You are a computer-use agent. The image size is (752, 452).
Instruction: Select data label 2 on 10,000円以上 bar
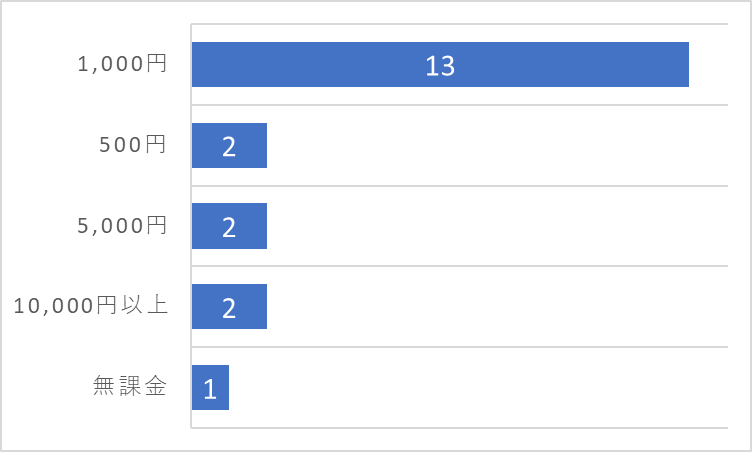[x=229, y=308]
